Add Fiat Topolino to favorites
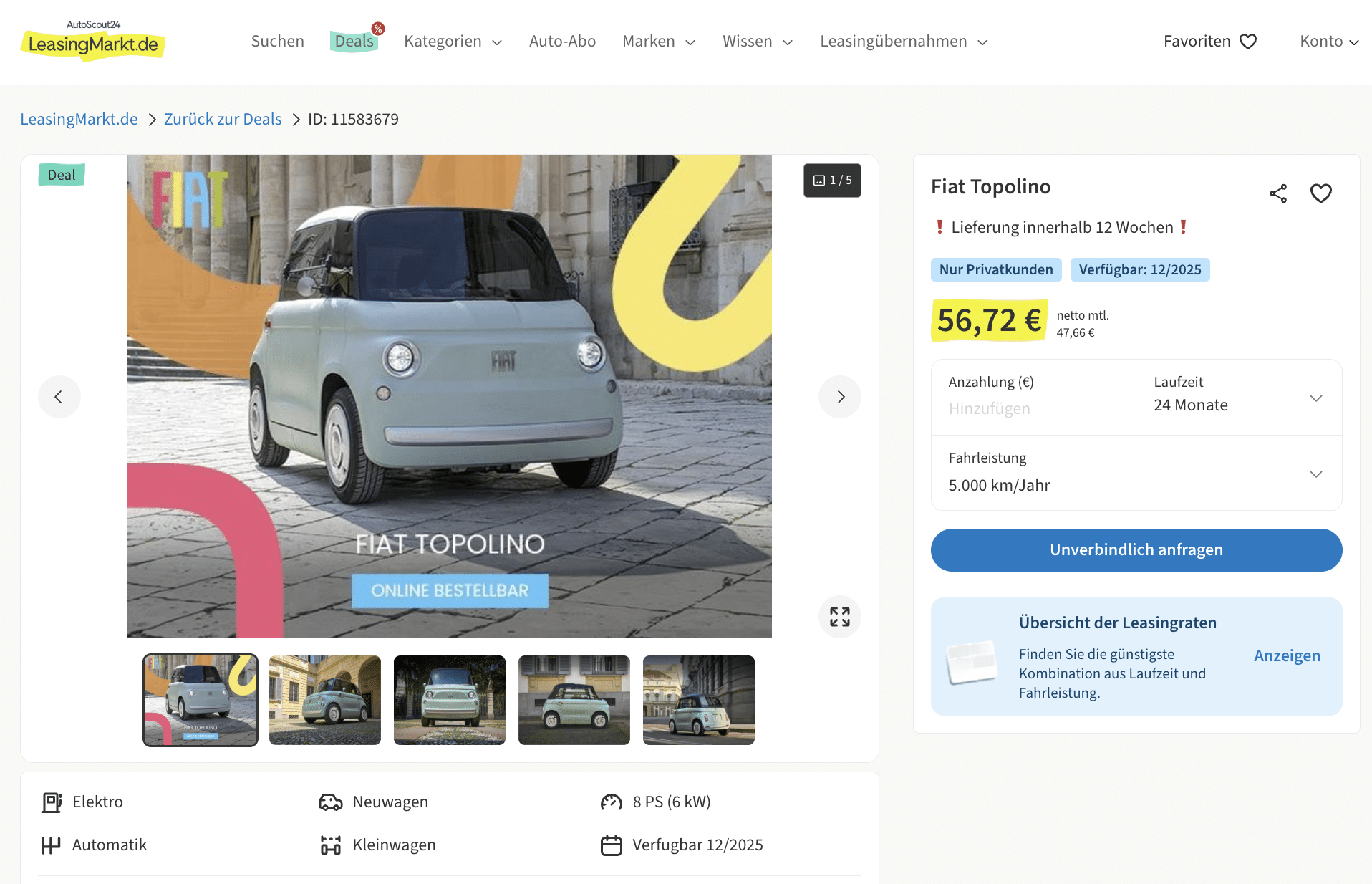1372x884 pixels. (x=1321, y=193)
